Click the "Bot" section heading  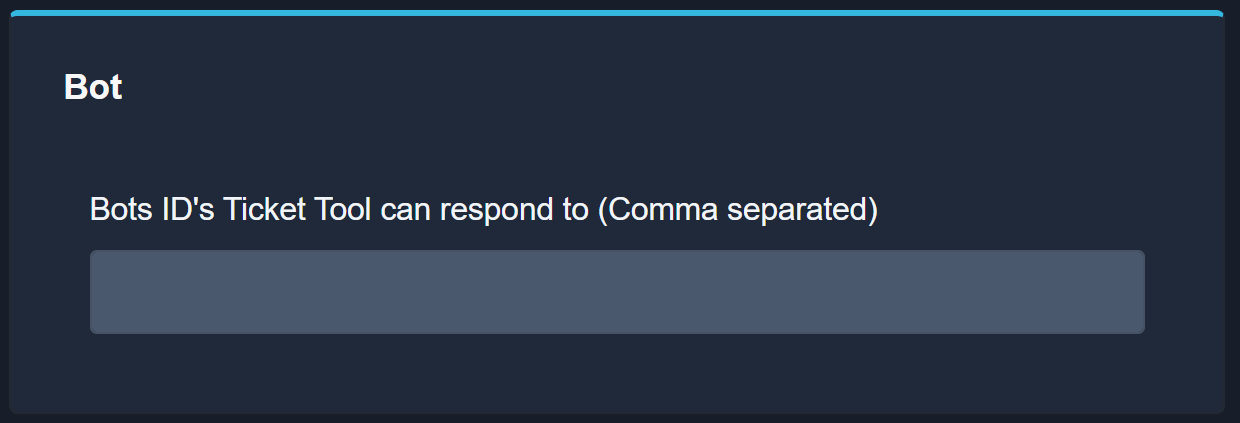point(93,88)
